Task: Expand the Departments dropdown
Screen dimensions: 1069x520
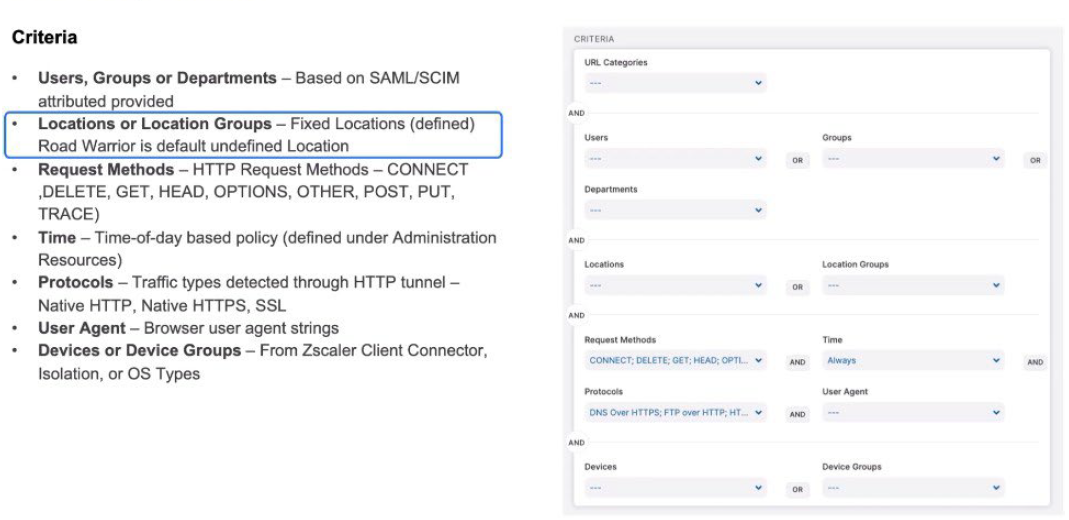Action: (x=675, y=210)
